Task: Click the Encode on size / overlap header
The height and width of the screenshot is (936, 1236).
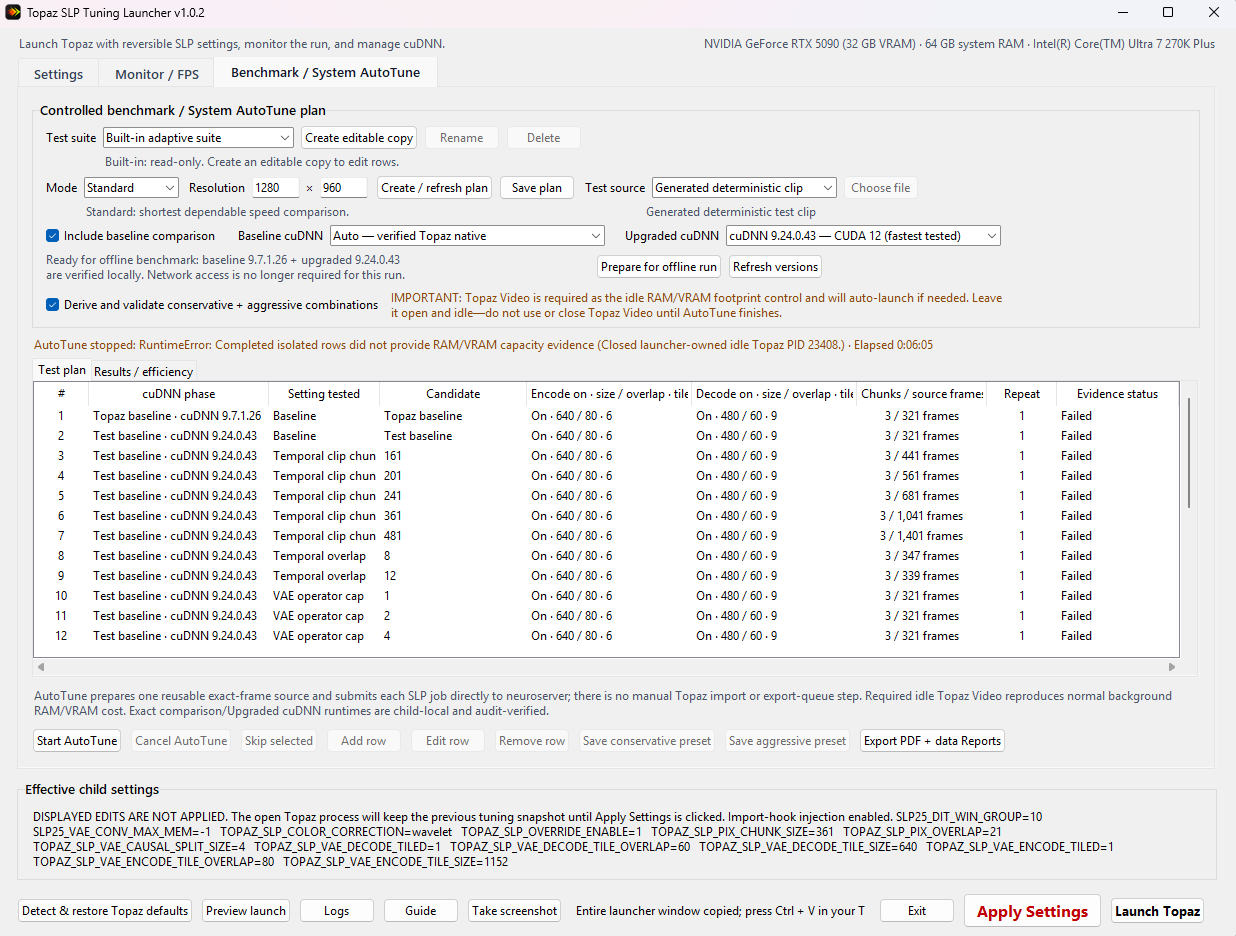Action: [609, 394]
